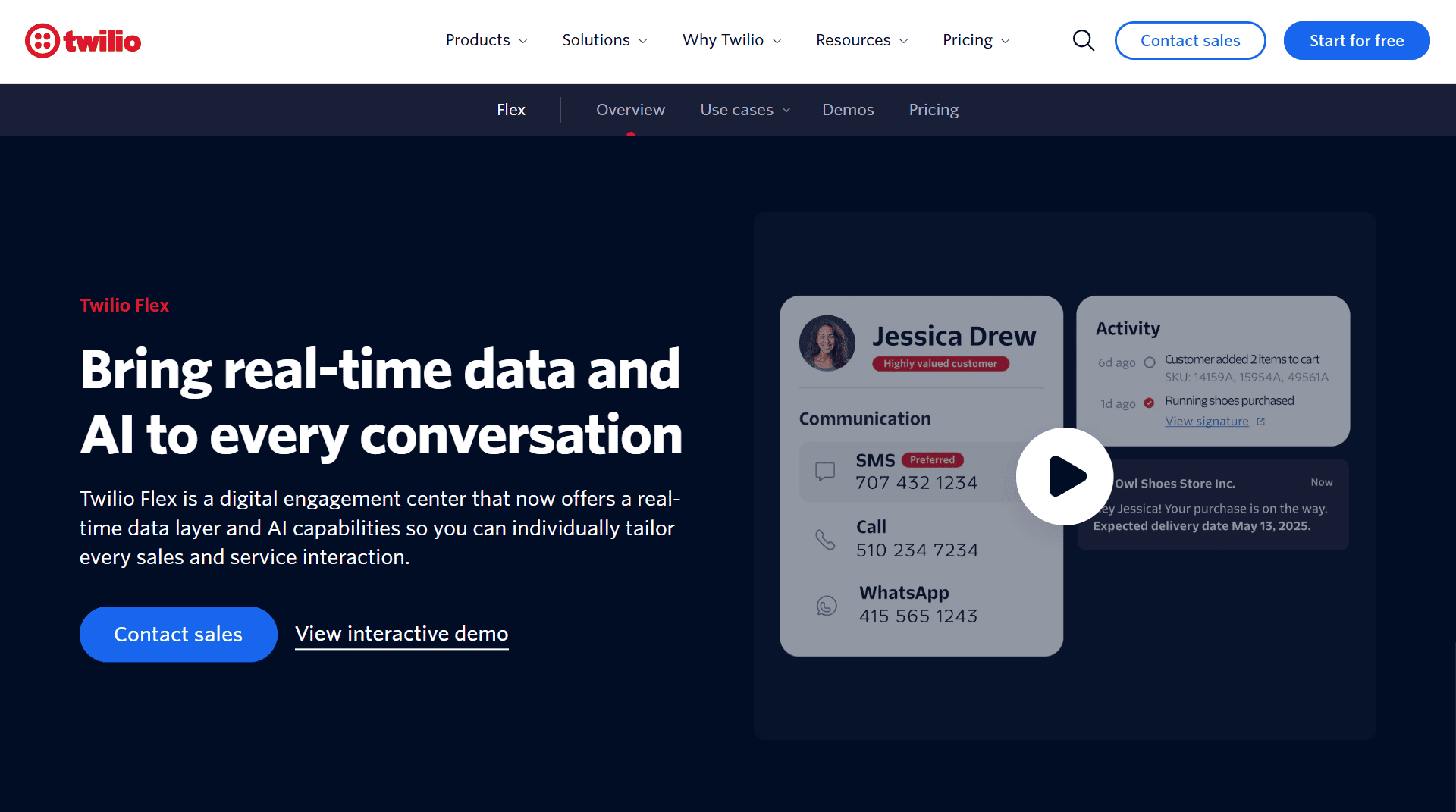Select Pricing in the Flex sub-navigation
Viewport: 1456px width, 812px height.
[934, 110]
